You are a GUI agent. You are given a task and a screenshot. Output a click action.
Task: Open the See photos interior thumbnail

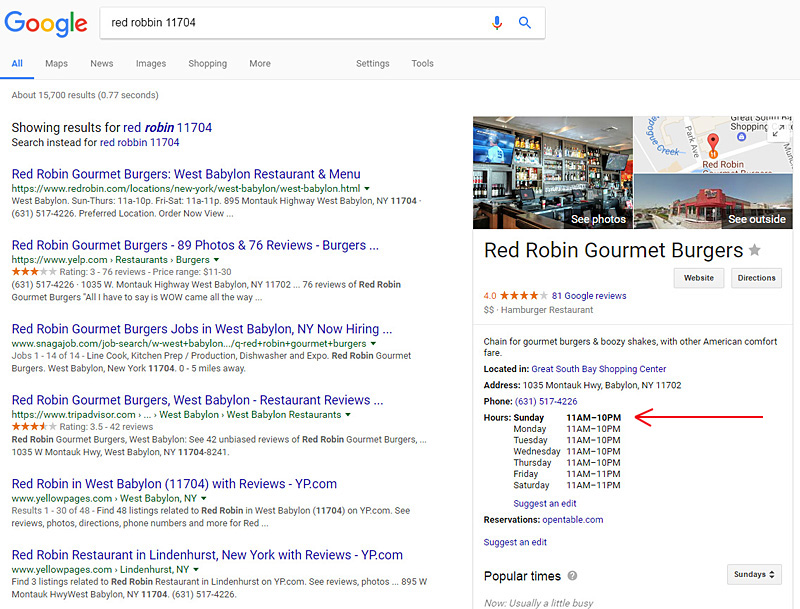click(x=553, y=172)
